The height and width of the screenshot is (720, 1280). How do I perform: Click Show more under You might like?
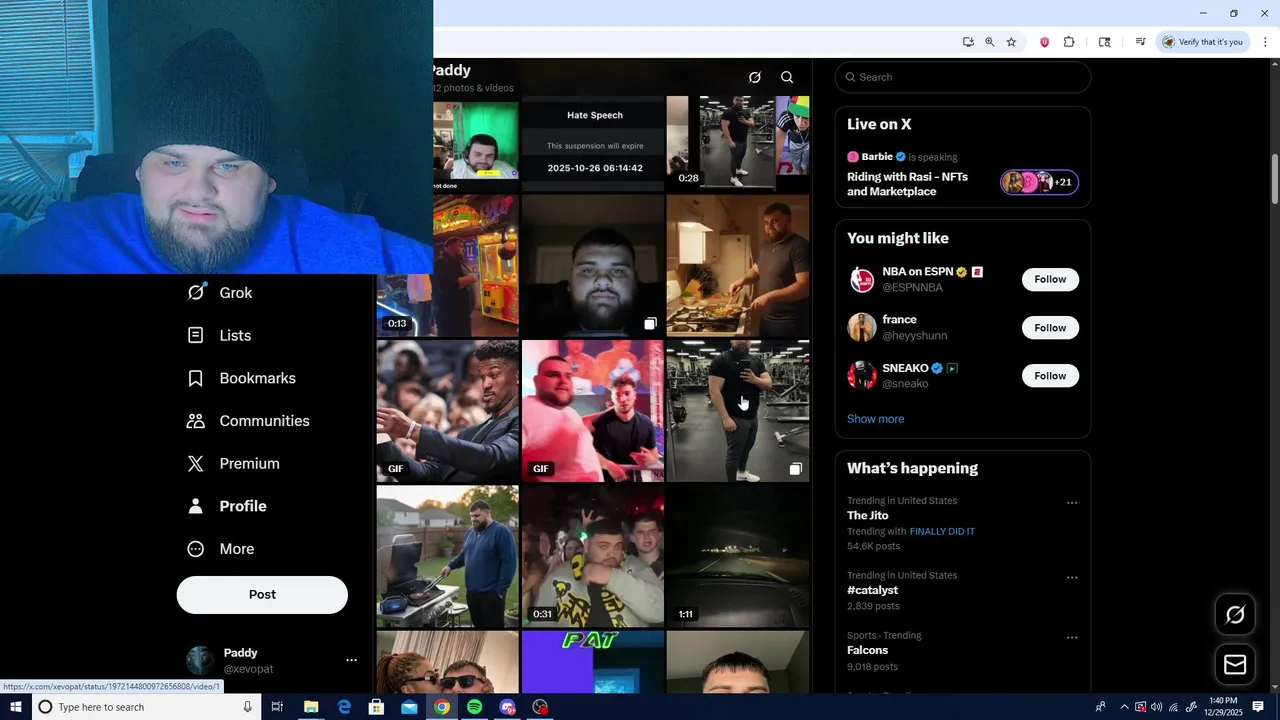(876, 419)
